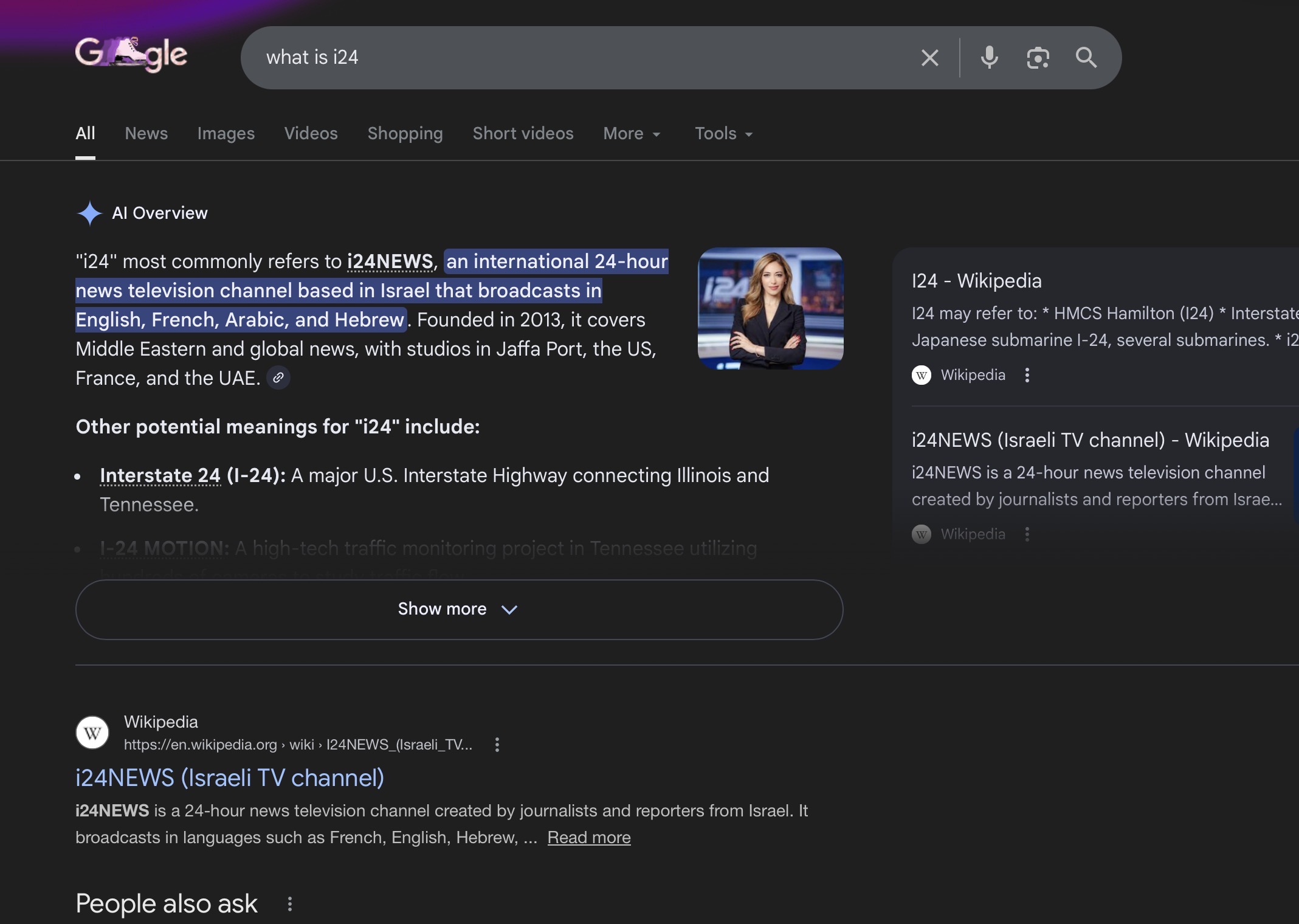The height and width of the screenshot is (924, 1299).
Task: Open People also ask options menu
Action: click(x=290, y=904)
